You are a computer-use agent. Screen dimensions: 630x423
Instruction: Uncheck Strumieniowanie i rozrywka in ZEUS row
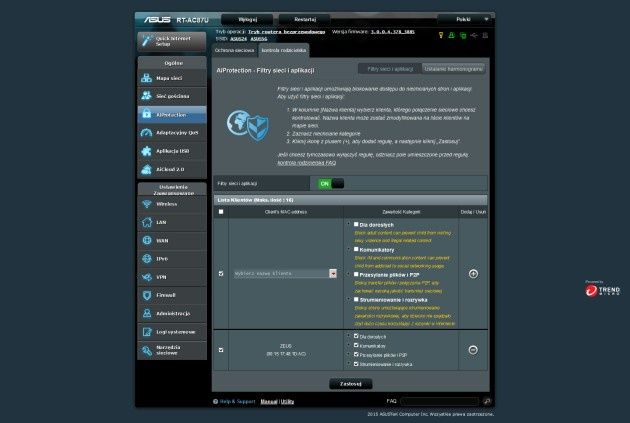point(356,364)
